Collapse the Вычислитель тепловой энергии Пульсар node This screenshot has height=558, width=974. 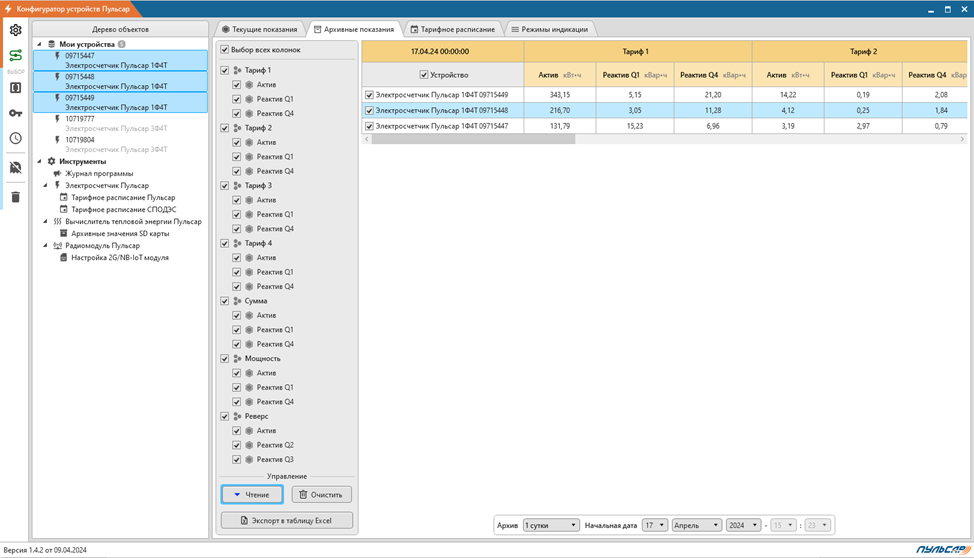point(45,221)
